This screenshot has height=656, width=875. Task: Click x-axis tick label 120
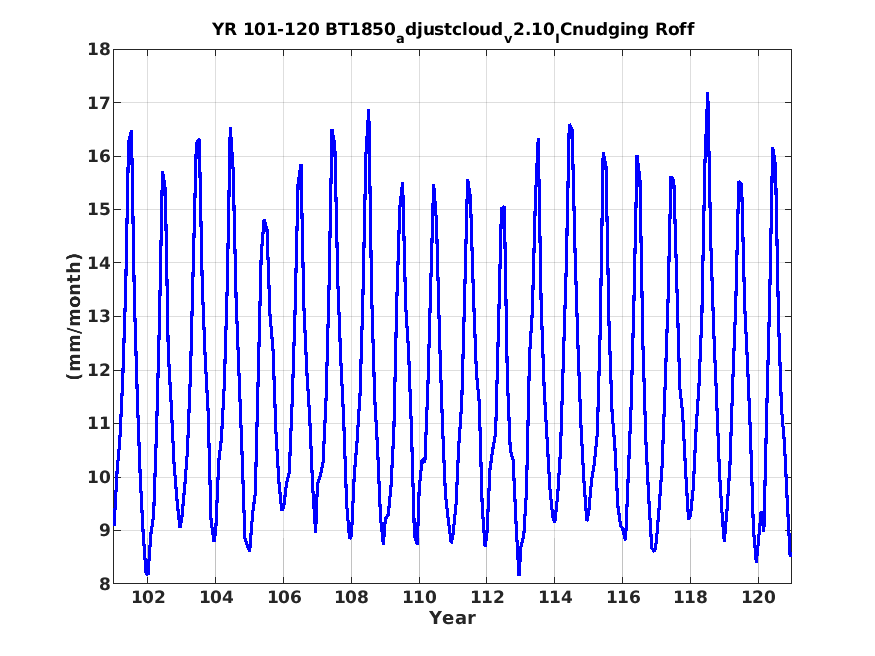pyautogui.click(x=758, y=597)
